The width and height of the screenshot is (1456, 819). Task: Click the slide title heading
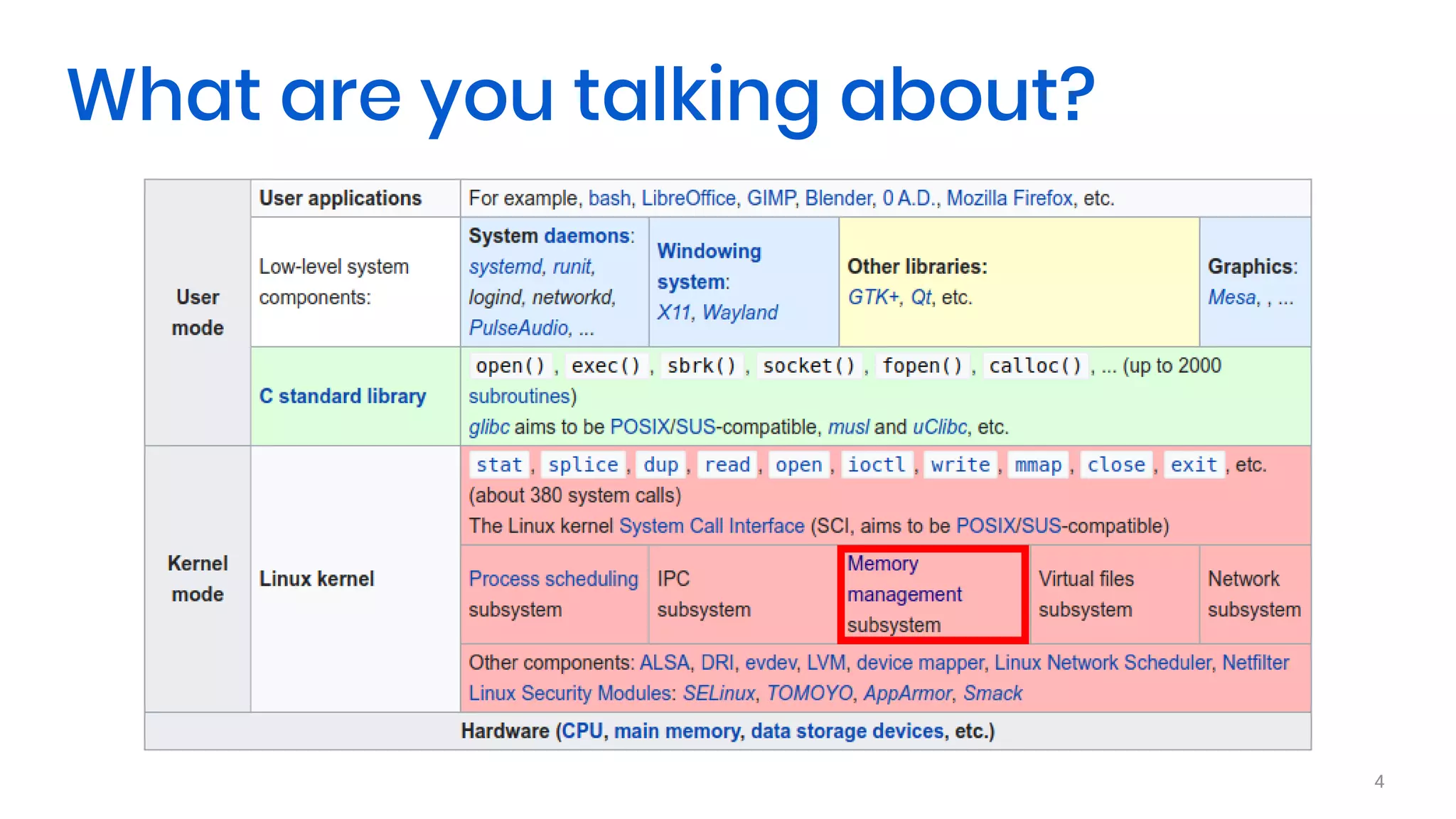pos(581,95)
